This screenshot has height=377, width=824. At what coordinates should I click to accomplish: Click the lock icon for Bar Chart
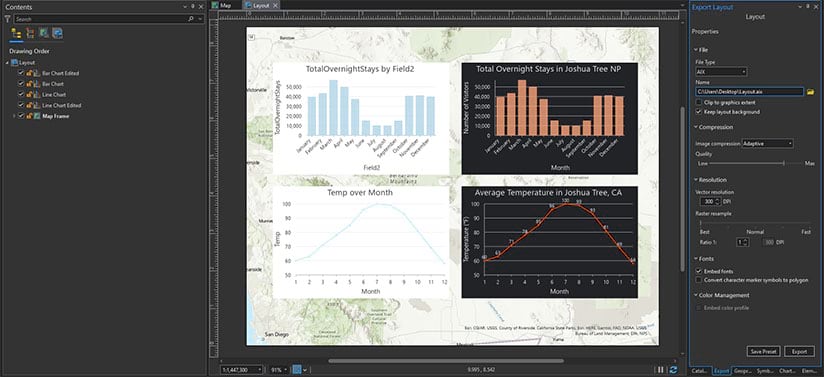coord(29,84)
